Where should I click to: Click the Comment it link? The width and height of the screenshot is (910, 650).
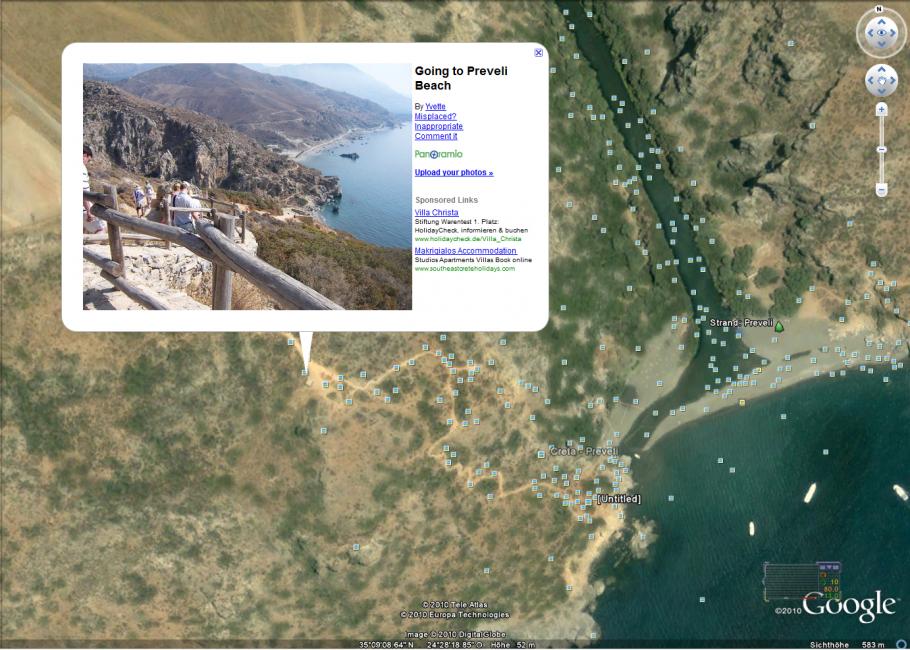436,136
